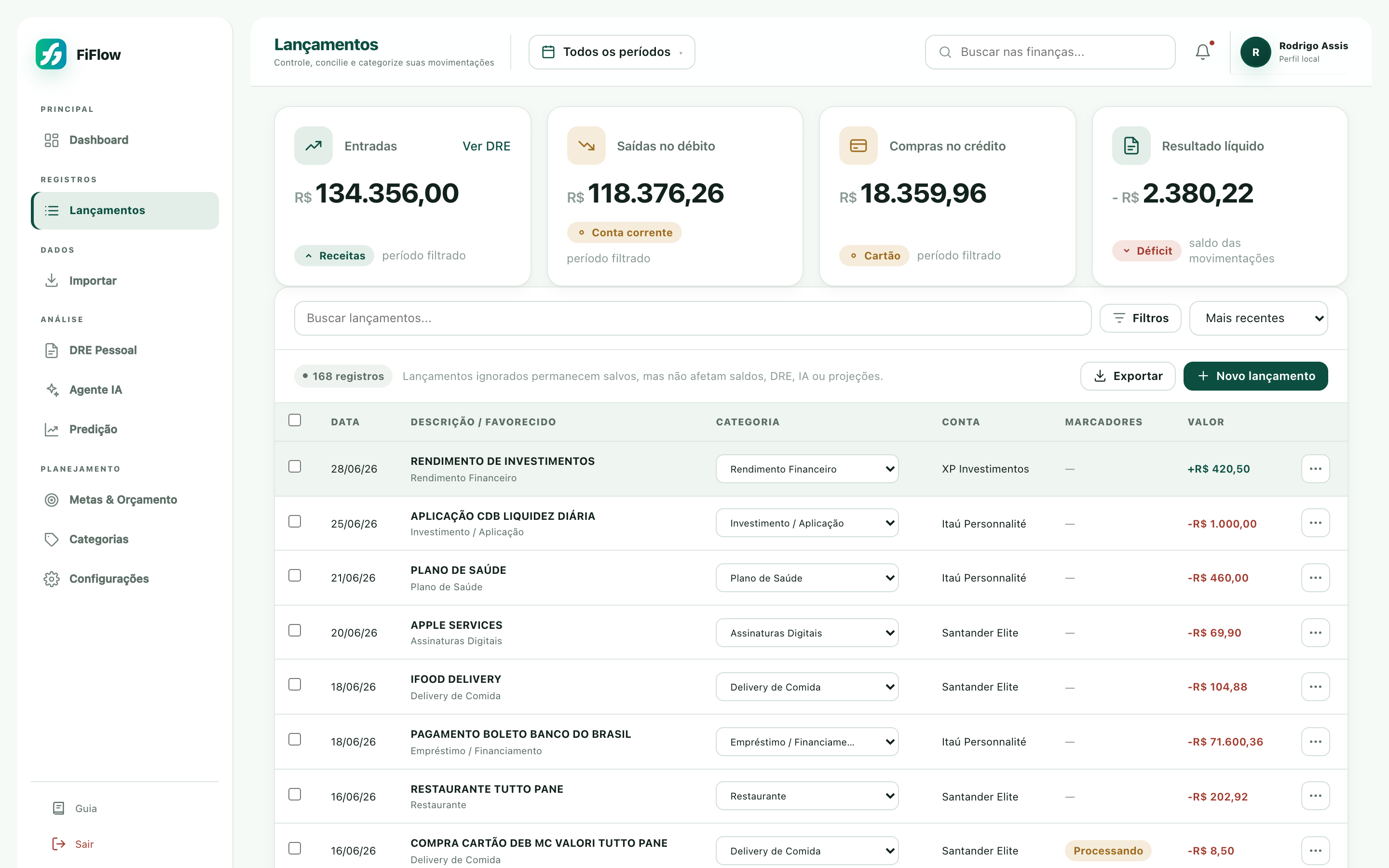Toggle the select-all header checkbox
The image size is (1389, 868).
click(x=295, y=420)
